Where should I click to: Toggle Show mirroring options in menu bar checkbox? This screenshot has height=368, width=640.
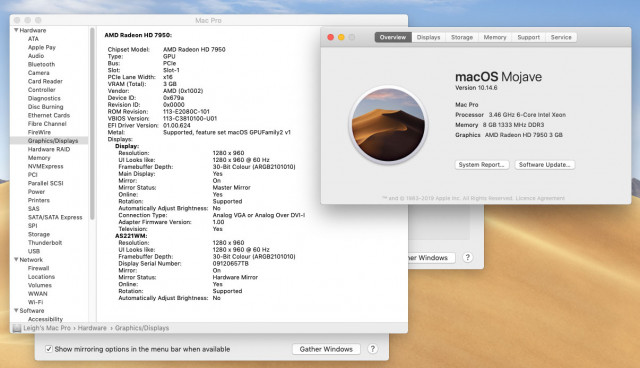click(49, 349)
